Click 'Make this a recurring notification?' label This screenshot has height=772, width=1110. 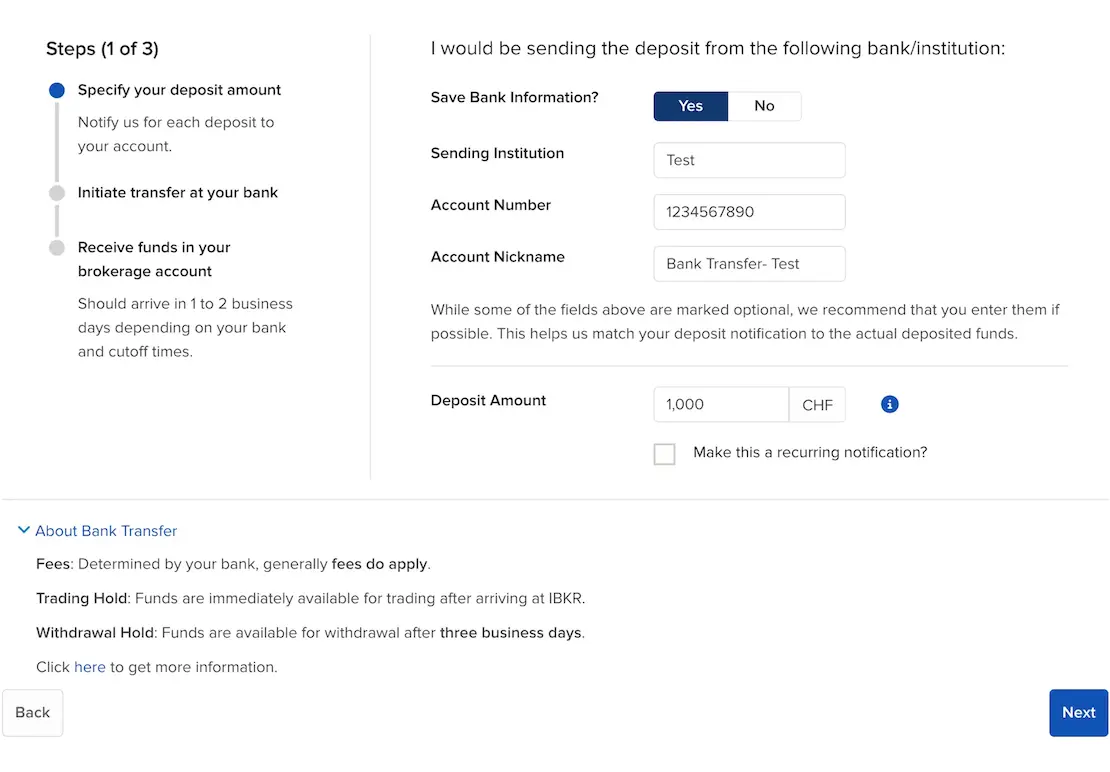tap(810, 453)
